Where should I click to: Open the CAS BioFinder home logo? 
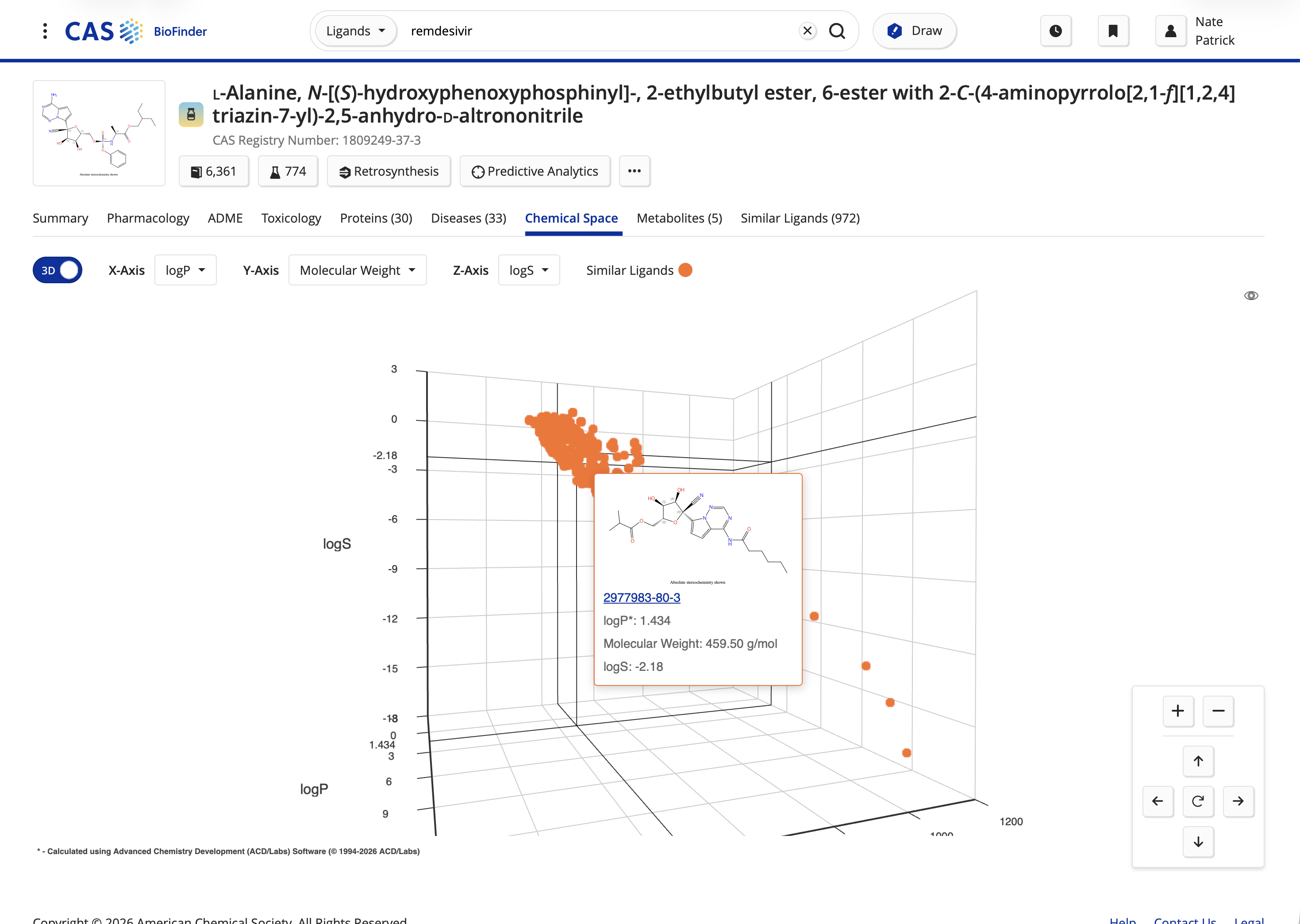pyautogui.click(x=136, y=31)
